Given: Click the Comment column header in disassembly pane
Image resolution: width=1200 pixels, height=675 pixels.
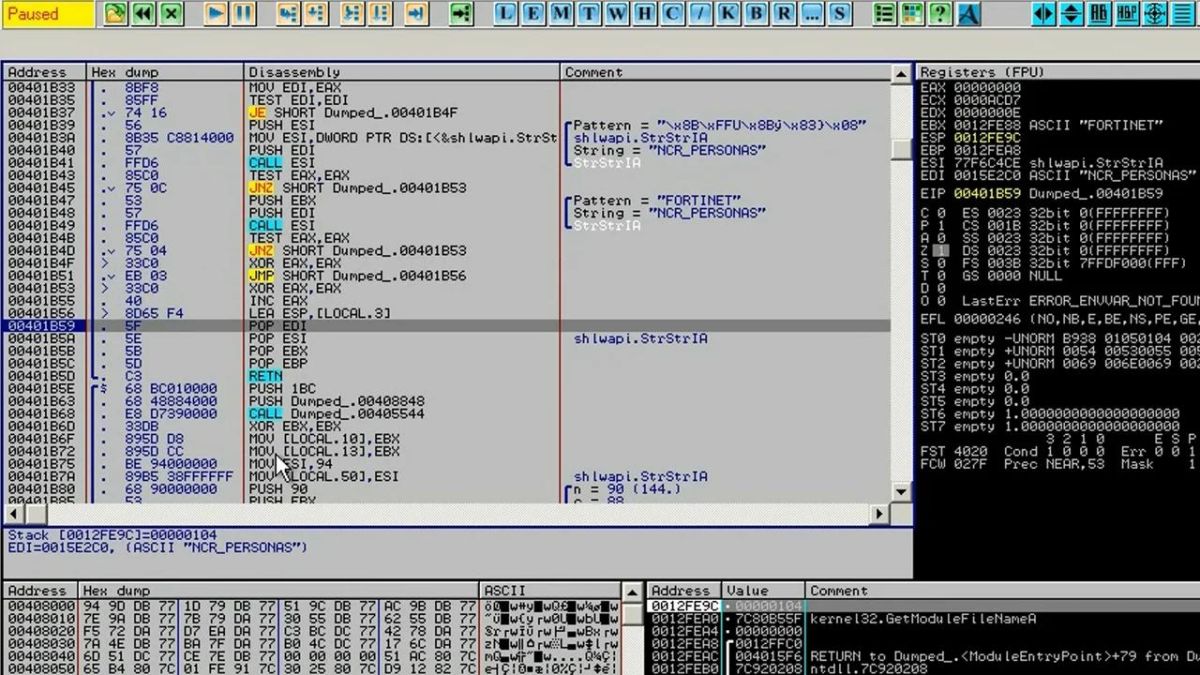Looking at the screenshot, I should [724, 72].
